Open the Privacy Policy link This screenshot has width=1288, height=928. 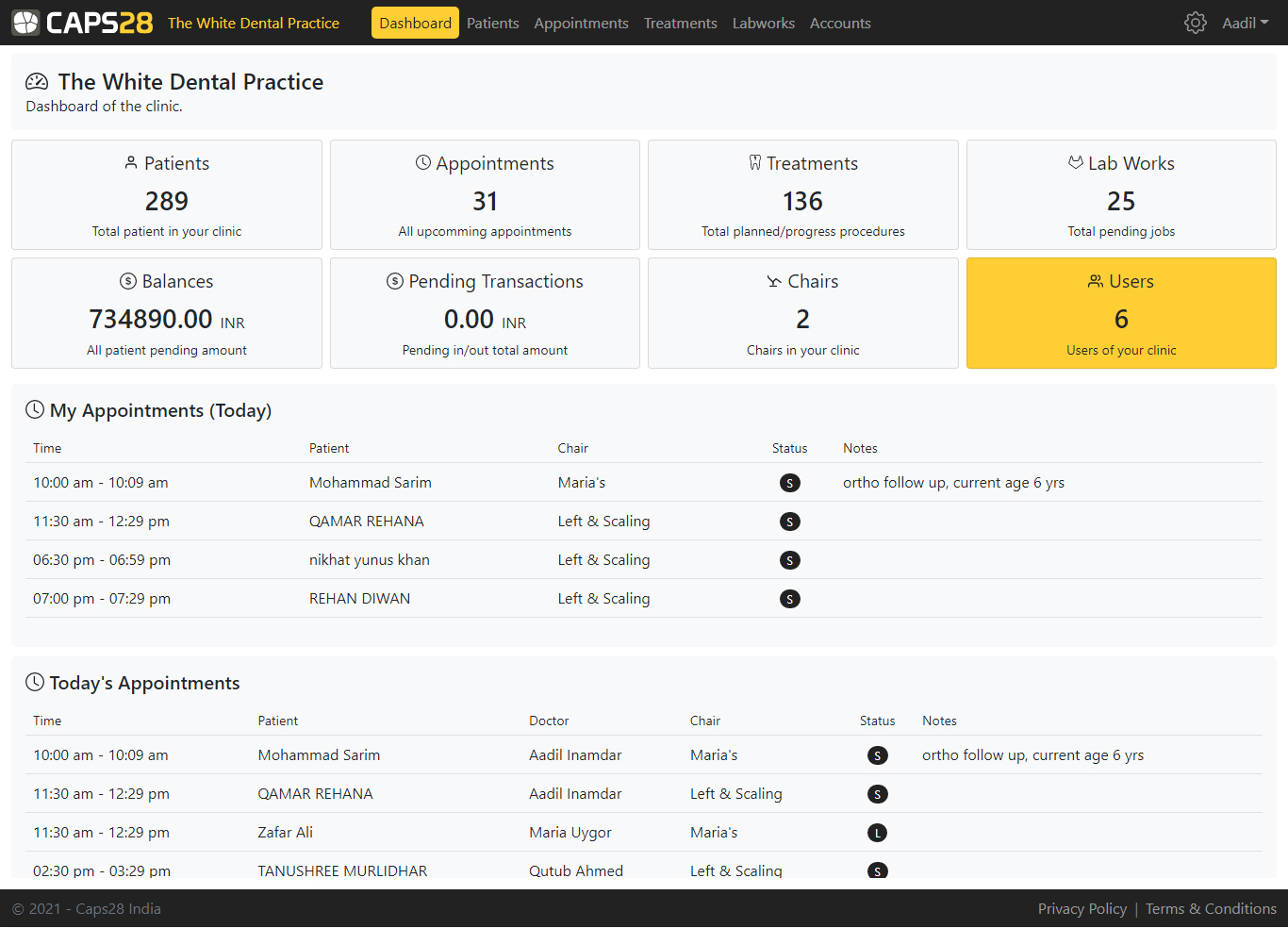tap(1082, 908)
